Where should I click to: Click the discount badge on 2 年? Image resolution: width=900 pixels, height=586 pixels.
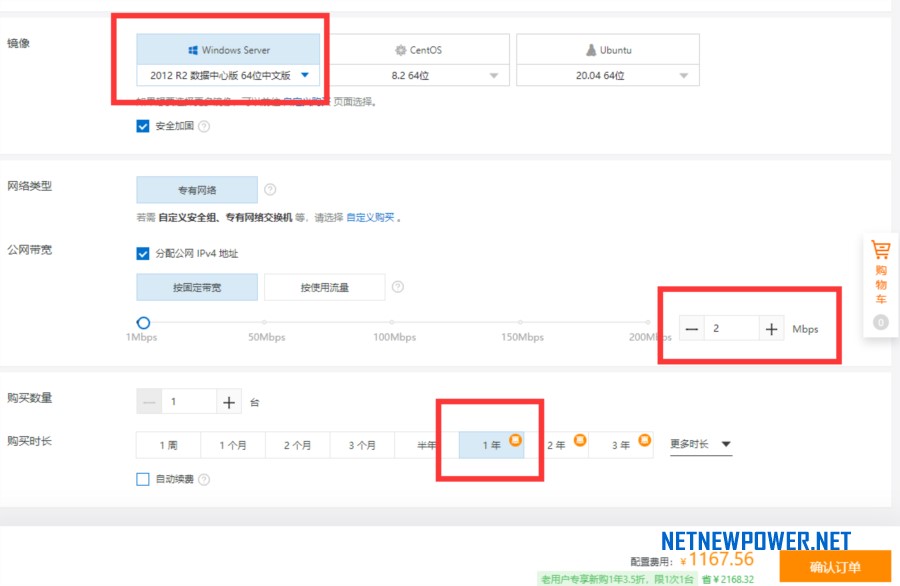pyautogui.click(x=580, y=440)
